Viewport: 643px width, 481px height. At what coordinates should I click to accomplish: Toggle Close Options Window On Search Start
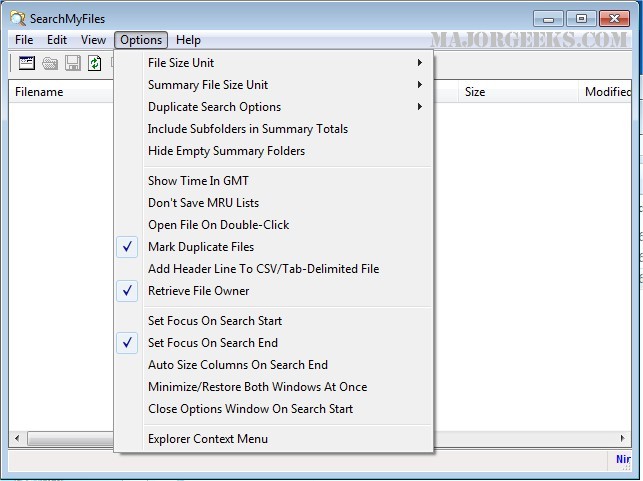click(x=274, y=409)
